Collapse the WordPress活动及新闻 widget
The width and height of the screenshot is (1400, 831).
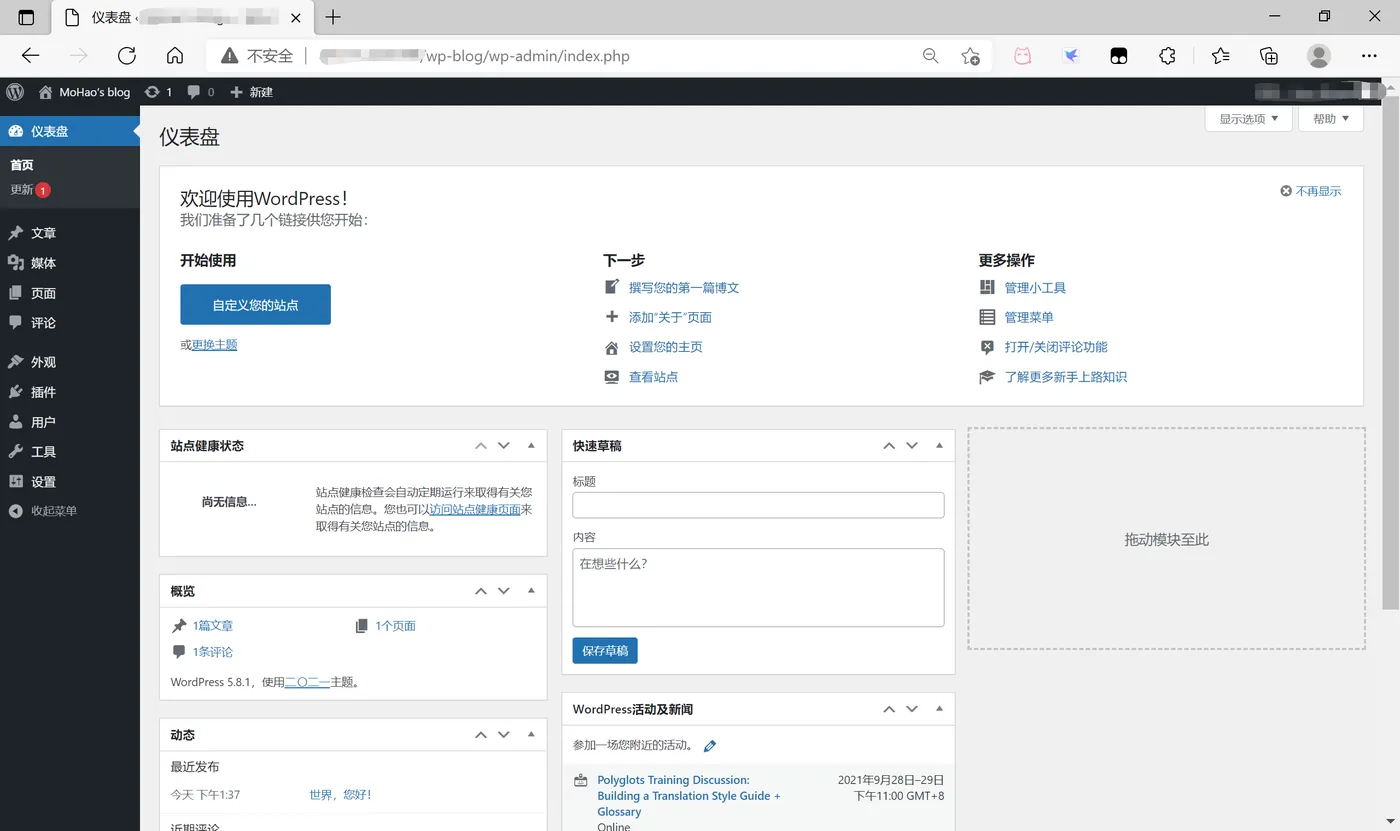point(939,709)
